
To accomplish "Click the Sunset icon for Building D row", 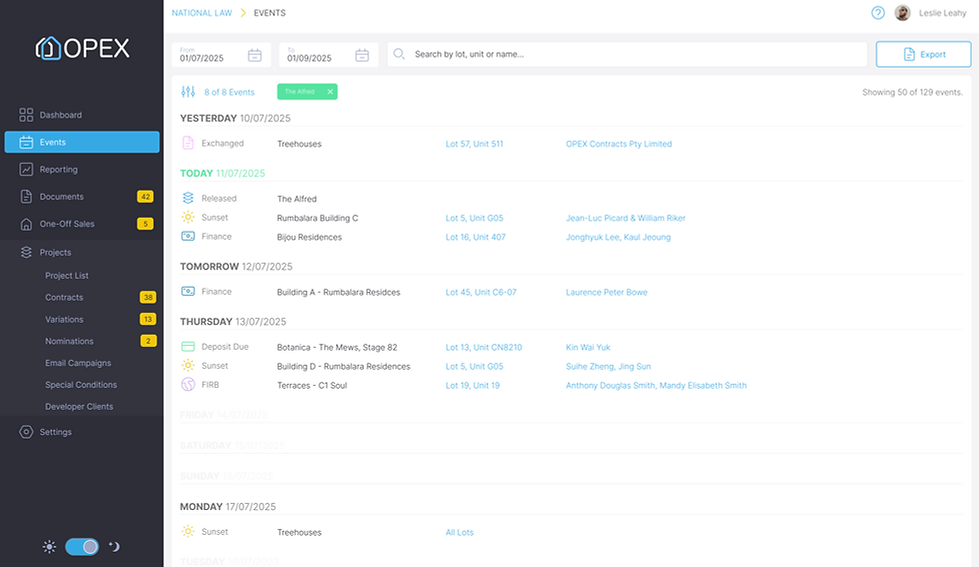I will (188, 366).
